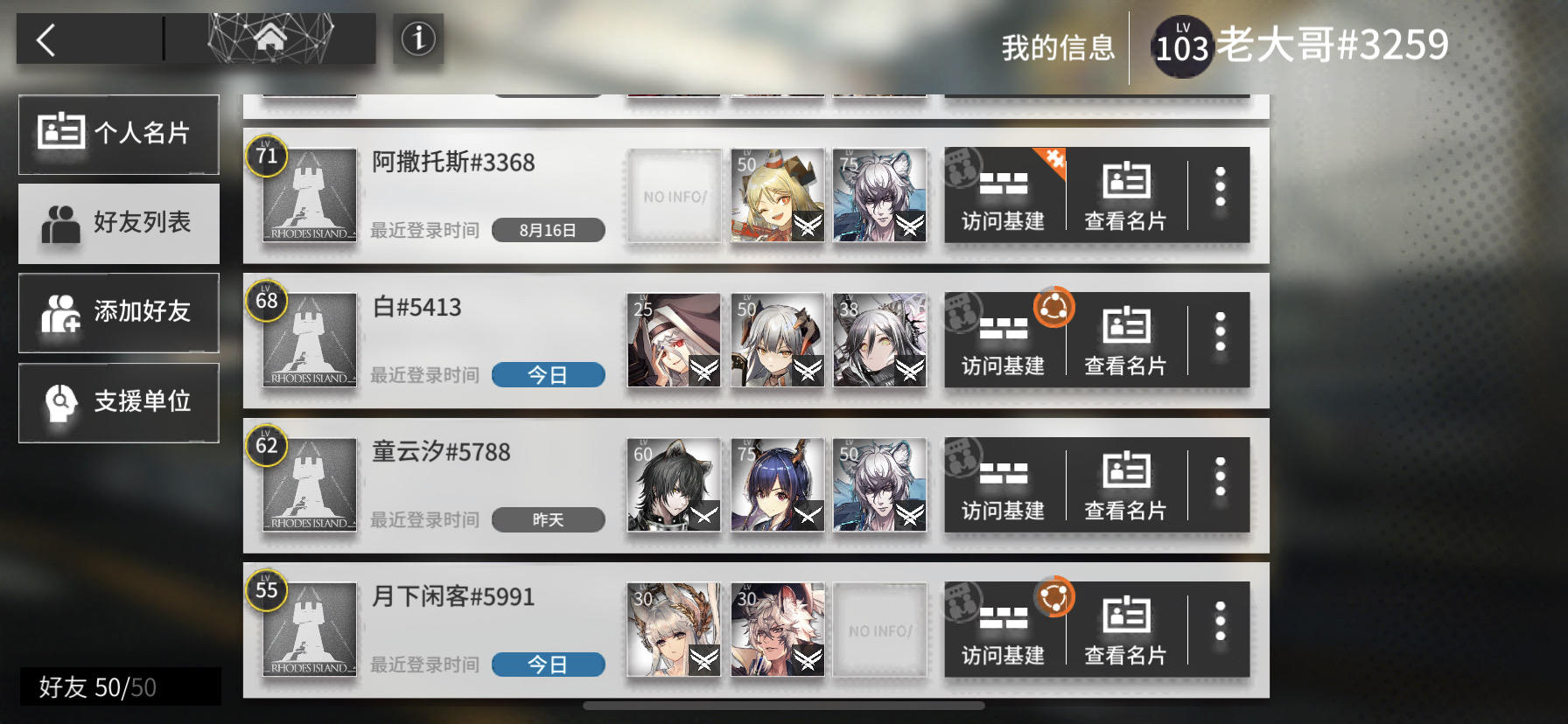View name card of 月下闲客#5991
Screen dimensions: 1568x724
(1126, 630)
